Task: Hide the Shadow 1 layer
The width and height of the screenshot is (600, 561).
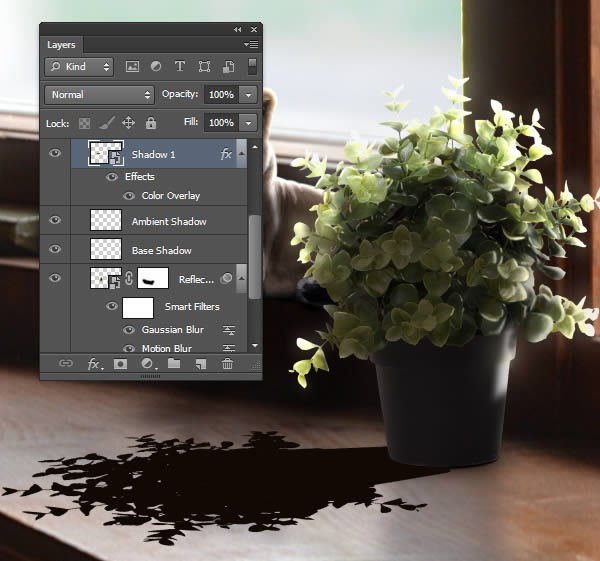Action: tap(55, 153)
